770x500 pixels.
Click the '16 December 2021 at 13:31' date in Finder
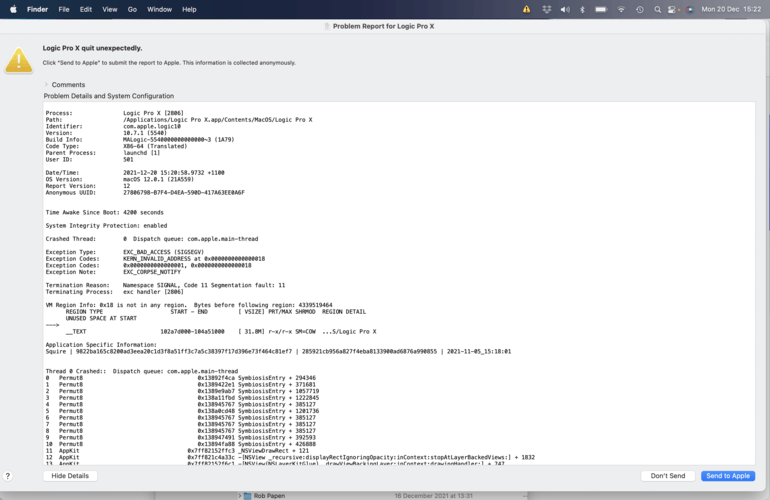434,496
